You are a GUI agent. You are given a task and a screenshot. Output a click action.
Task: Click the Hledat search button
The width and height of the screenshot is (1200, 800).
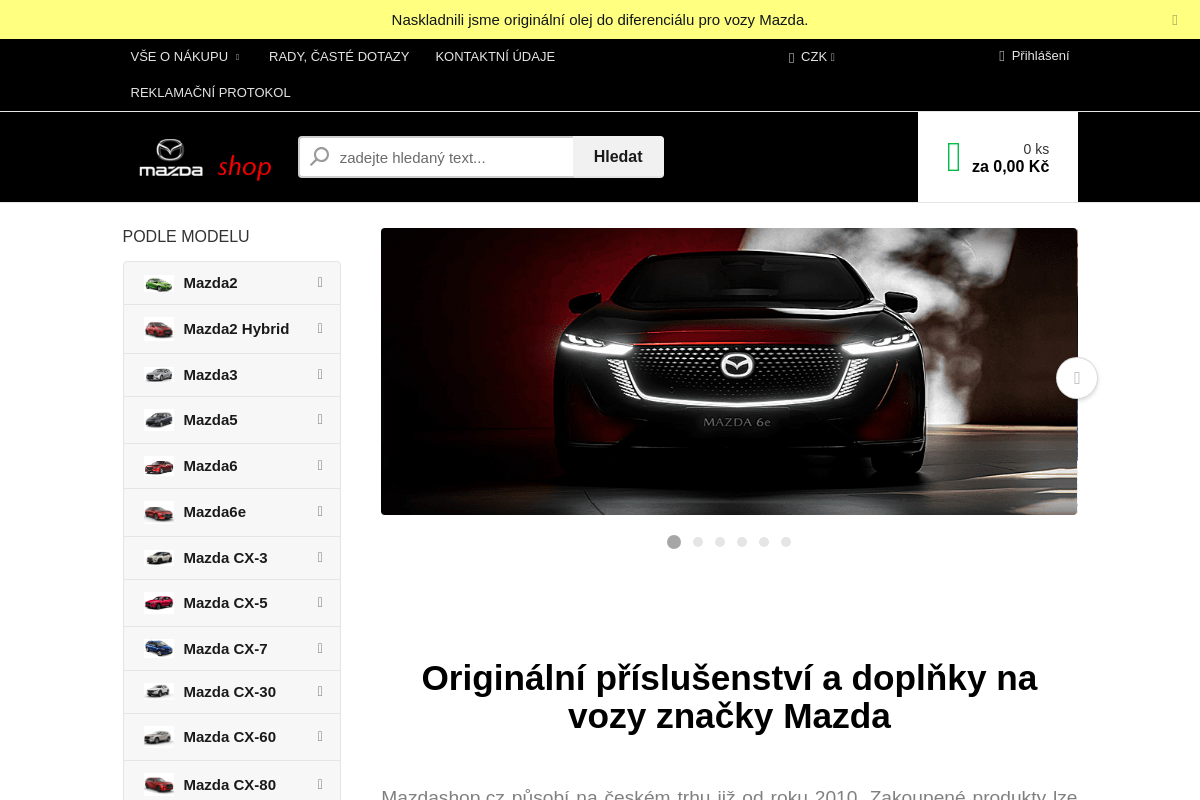pyautogui.click(x=618, y=157)
